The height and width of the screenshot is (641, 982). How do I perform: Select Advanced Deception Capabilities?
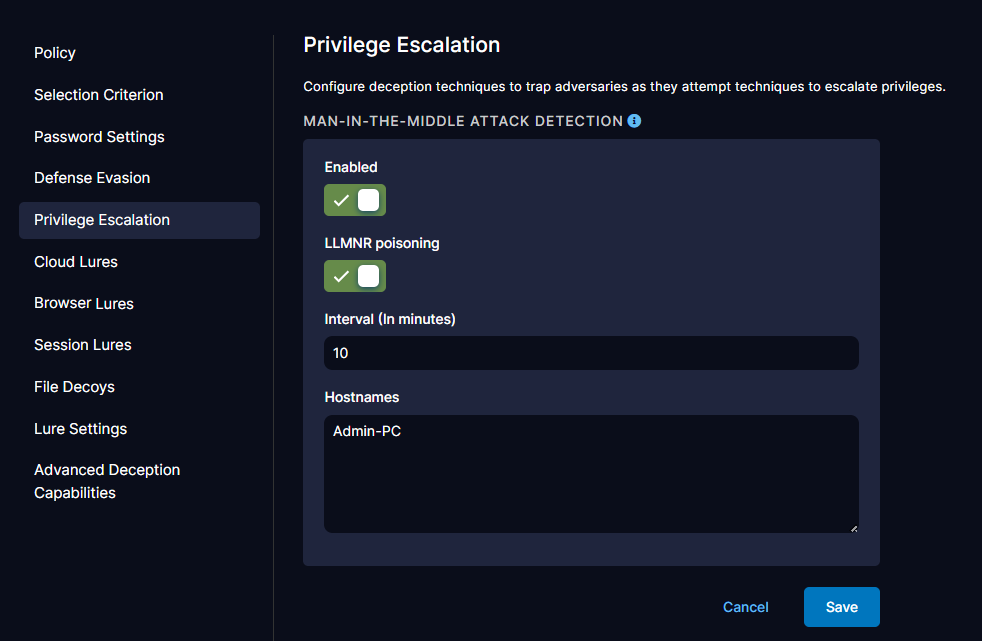click(x=107, y=481)
